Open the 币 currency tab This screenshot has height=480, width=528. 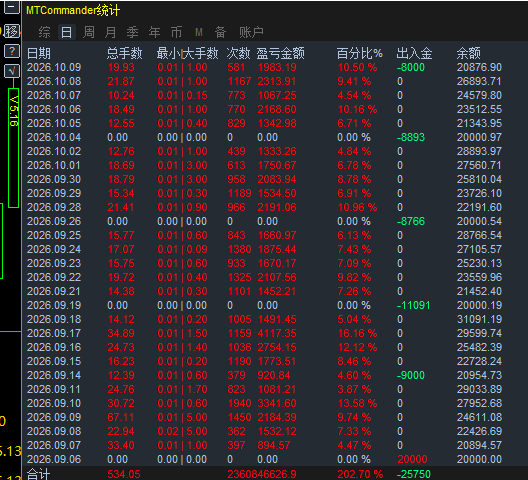(176, 32)
